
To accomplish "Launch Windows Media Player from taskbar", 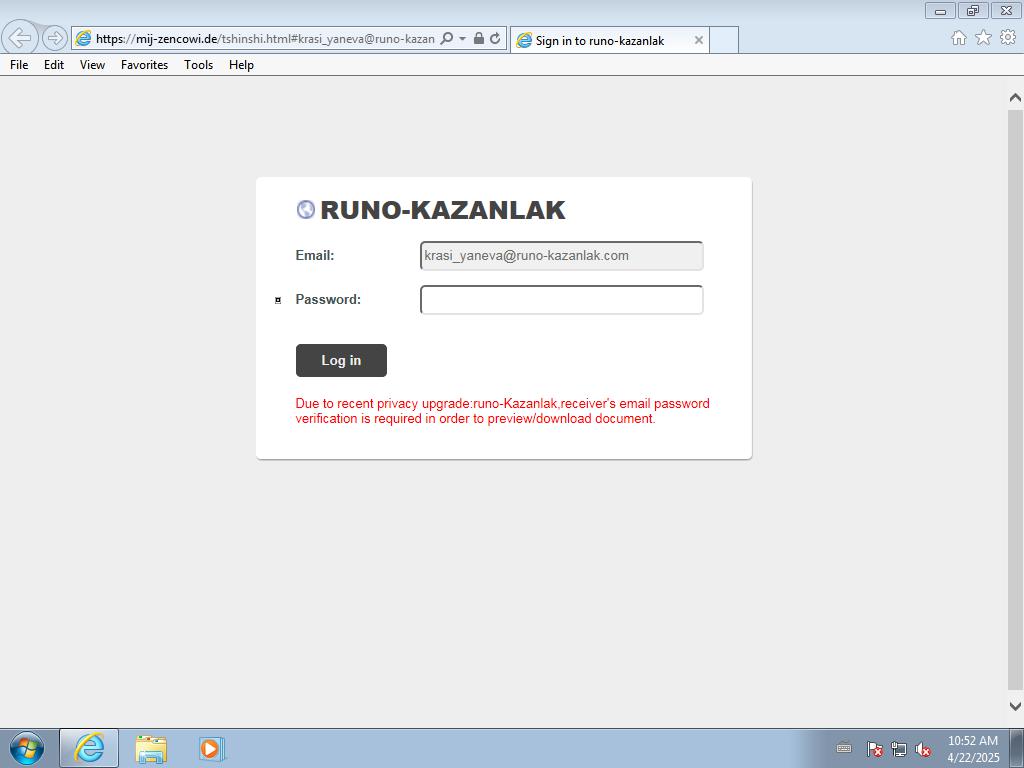I will coord(212,748).
